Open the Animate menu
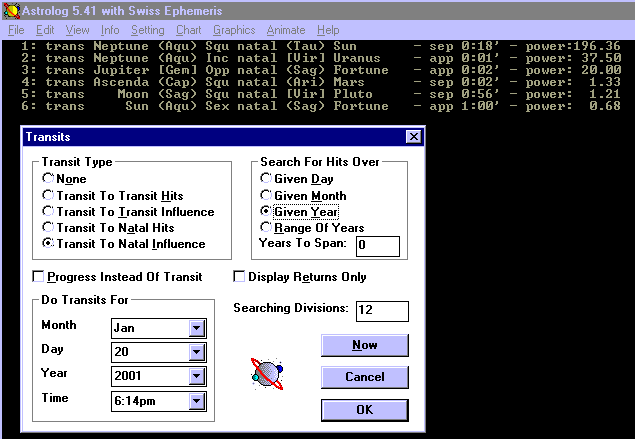This screenshot has width=635, height=439. (285, 30)
